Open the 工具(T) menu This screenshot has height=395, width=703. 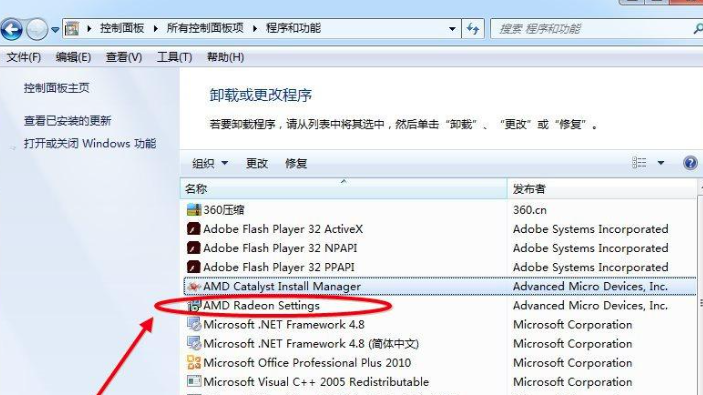tap(174, 57)
